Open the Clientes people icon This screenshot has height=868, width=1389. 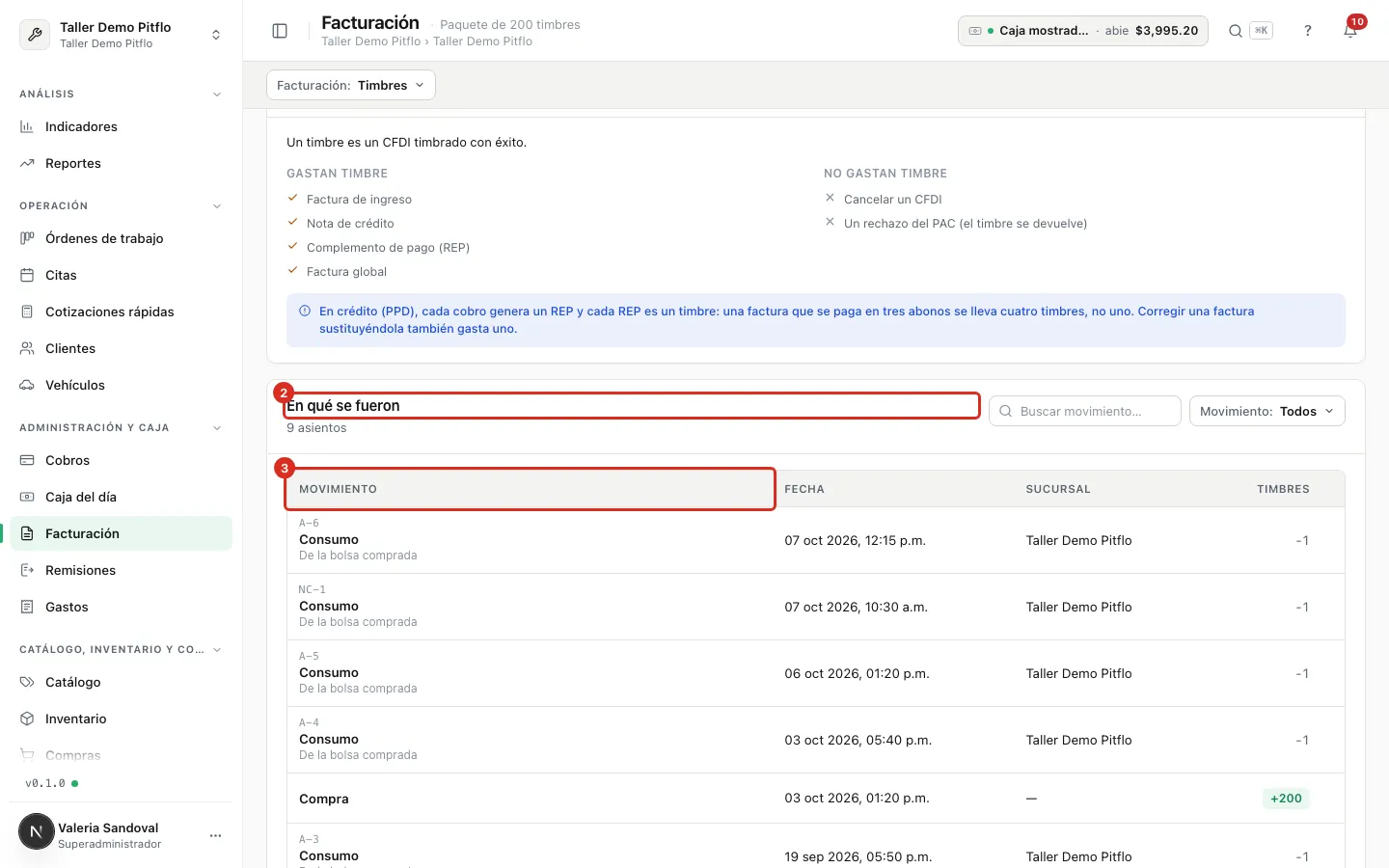tap(27, 348)
